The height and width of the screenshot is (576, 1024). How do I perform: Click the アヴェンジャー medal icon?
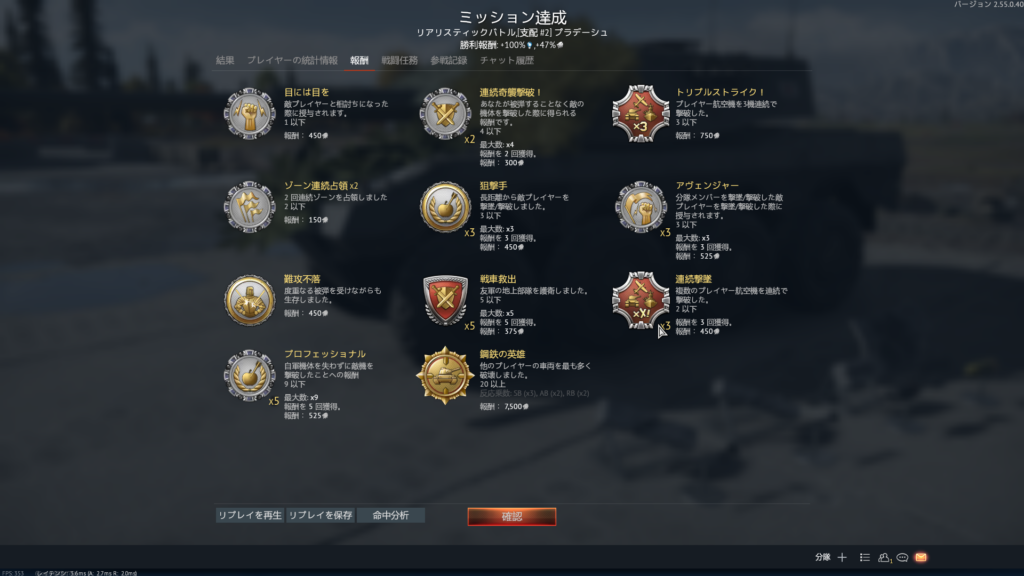tap(641, 207)
